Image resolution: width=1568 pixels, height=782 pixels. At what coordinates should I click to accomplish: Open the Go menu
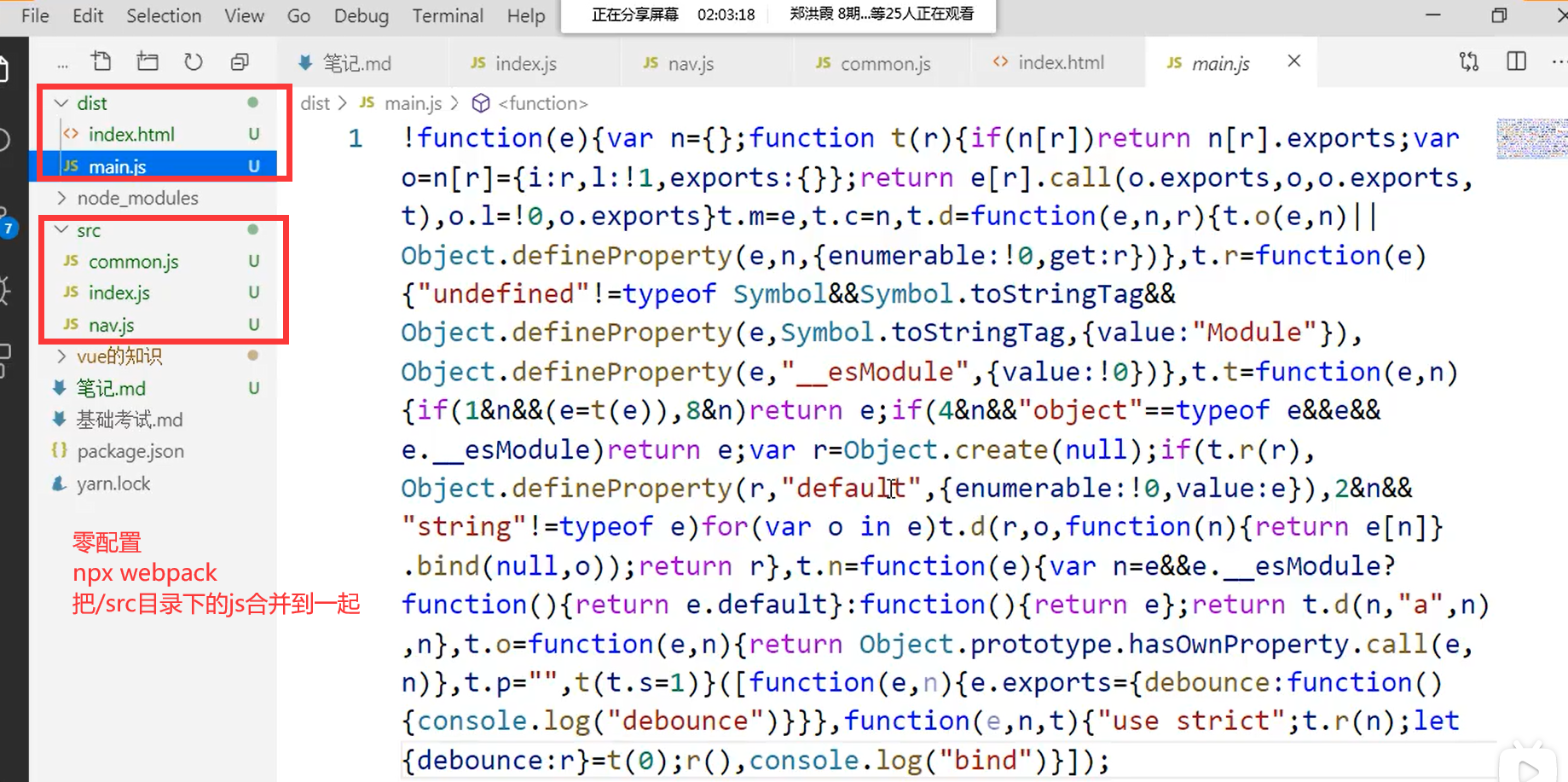point(298,15)
